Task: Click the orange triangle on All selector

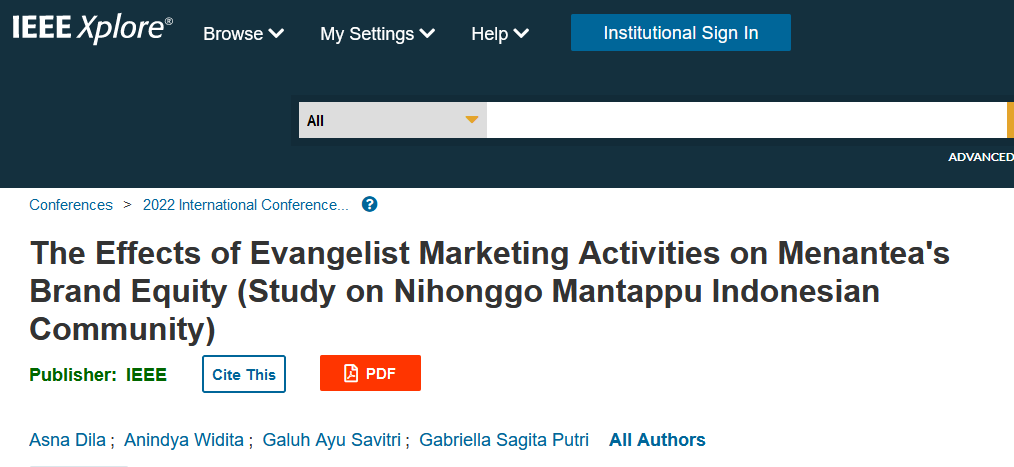Action: (x=472, y=120)
